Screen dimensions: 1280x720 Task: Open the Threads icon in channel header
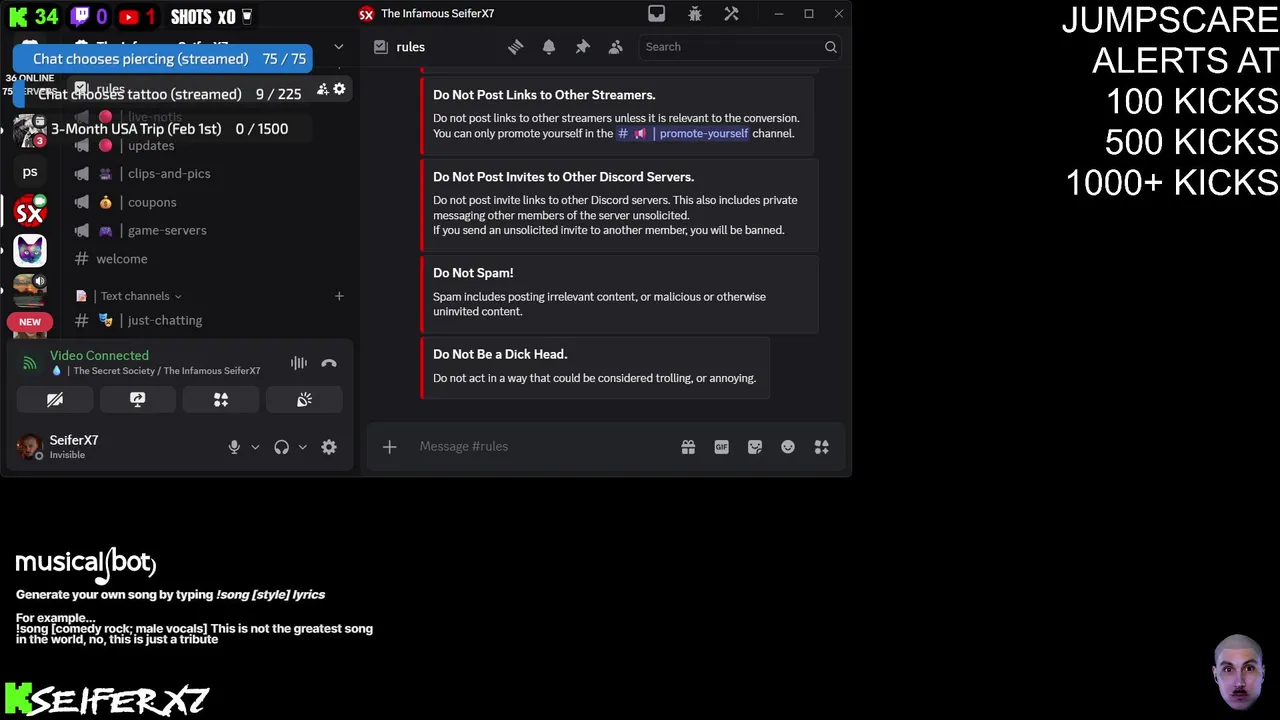[515, 47]
